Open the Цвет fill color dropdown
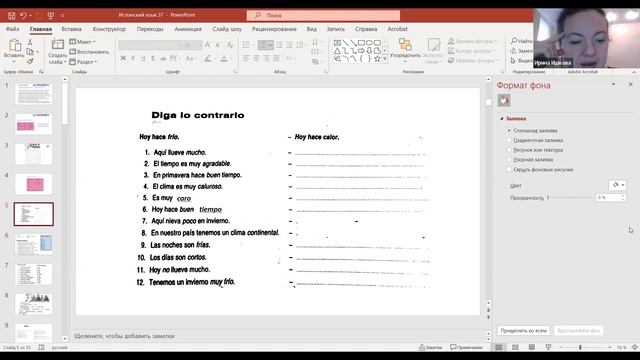The image size is (640, 360). [618, 185]
